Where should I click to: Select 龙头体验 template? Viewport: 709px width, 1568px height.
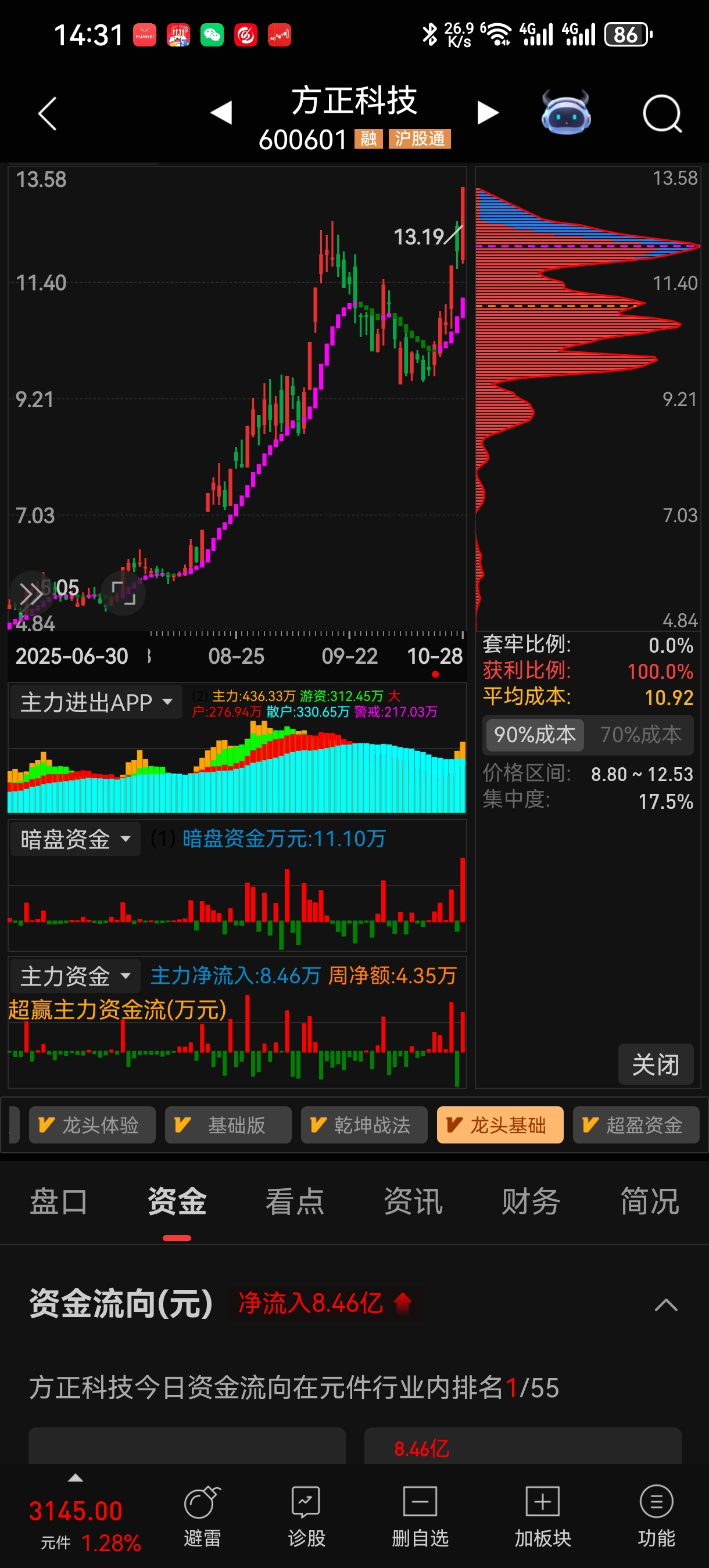(92, 1125)
